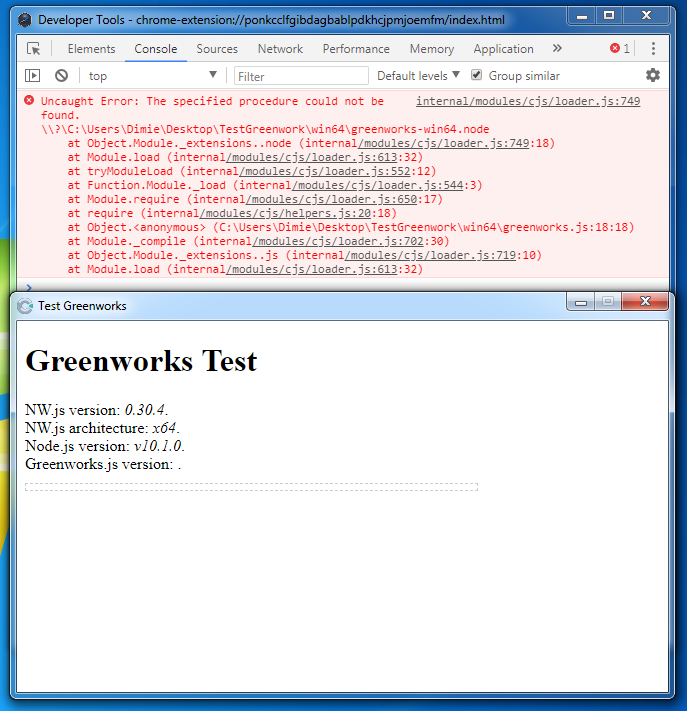Open helpers.js:20 link in require line
Screen dimensions: 687x711
(x=285, y=214)
